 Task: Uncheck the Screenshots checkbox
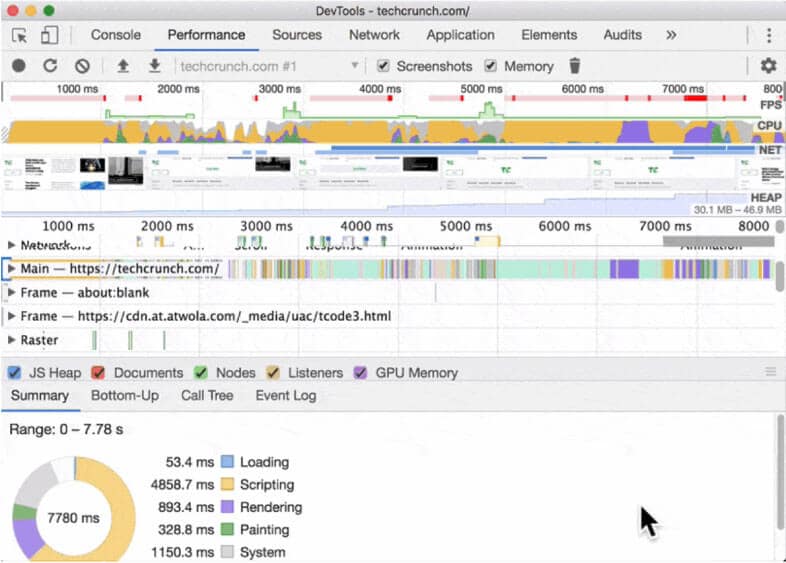[x=383, y=66]
